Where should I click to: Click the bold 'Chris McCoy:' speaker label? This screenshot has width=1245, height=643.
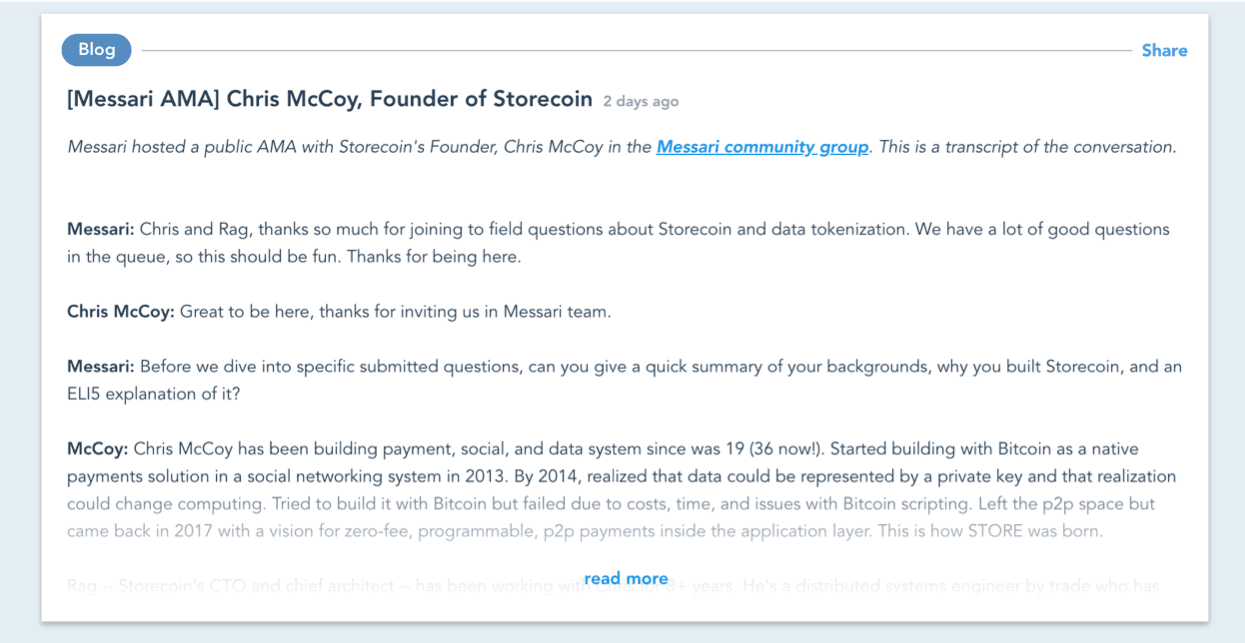tap(119, 311)
